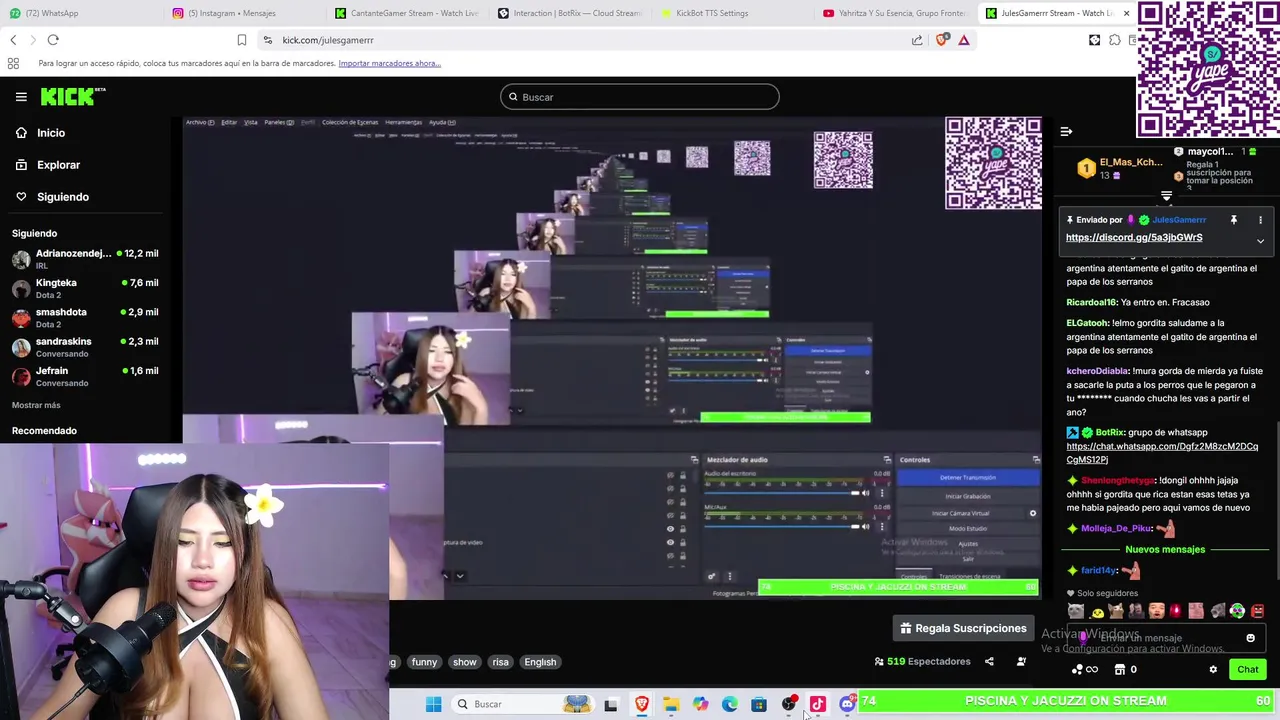Reload the kick.com page
1280x720 pixels.
pyautogui.click(x=53, y=40)
